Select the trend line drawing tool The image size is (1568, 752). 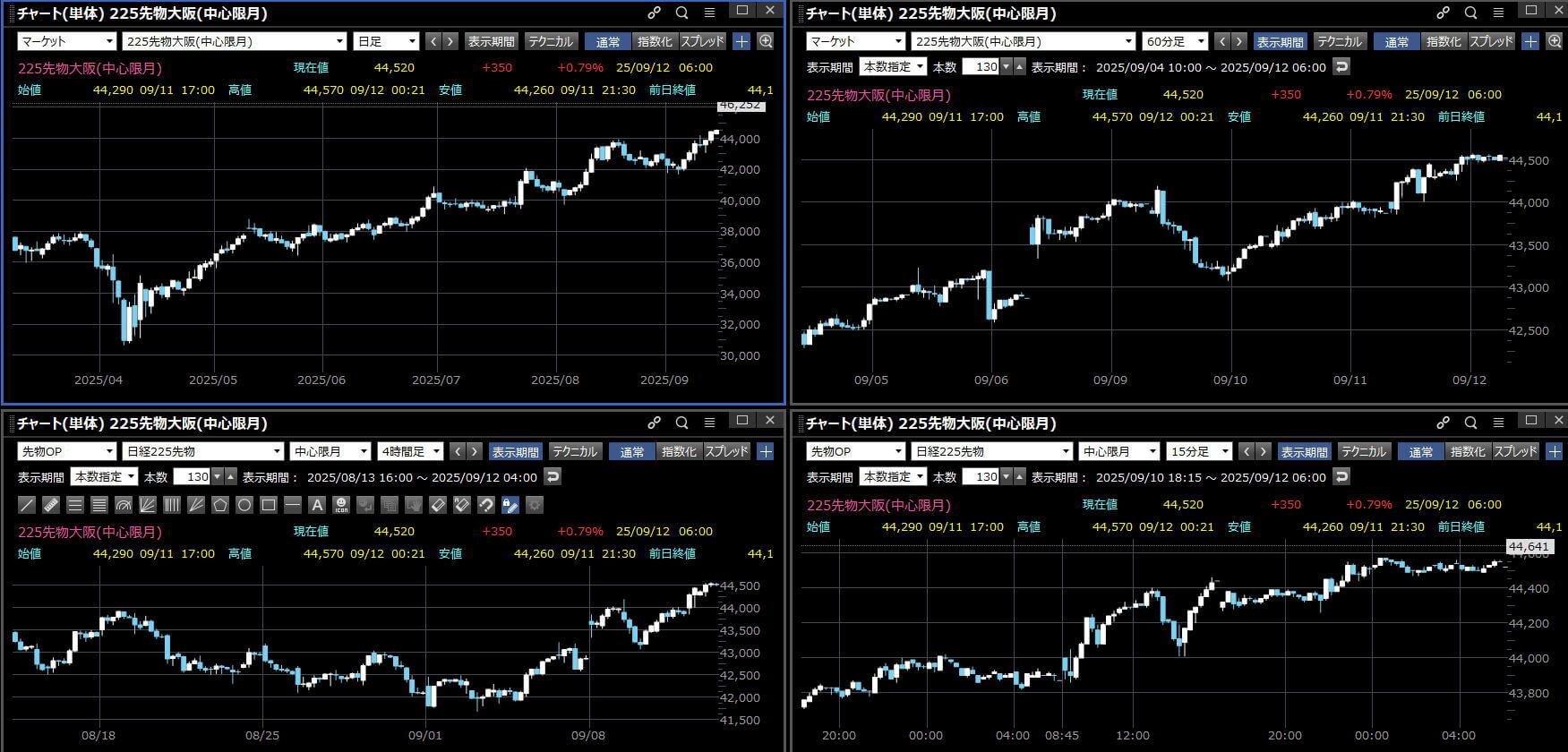coord(27,505)
